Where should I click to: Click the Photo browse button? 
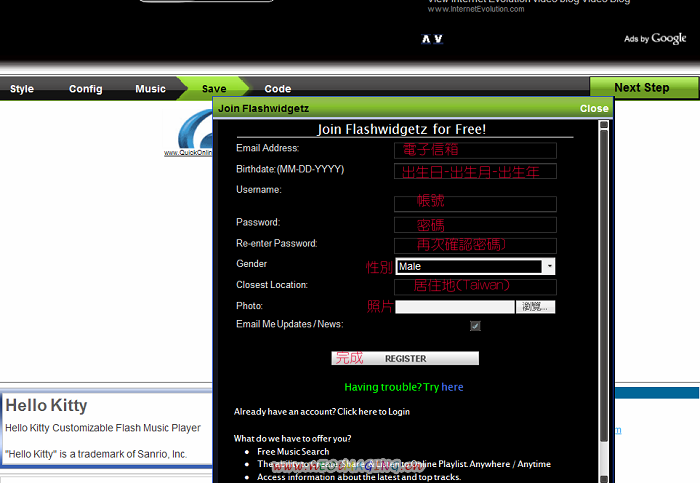click(536, 307)
